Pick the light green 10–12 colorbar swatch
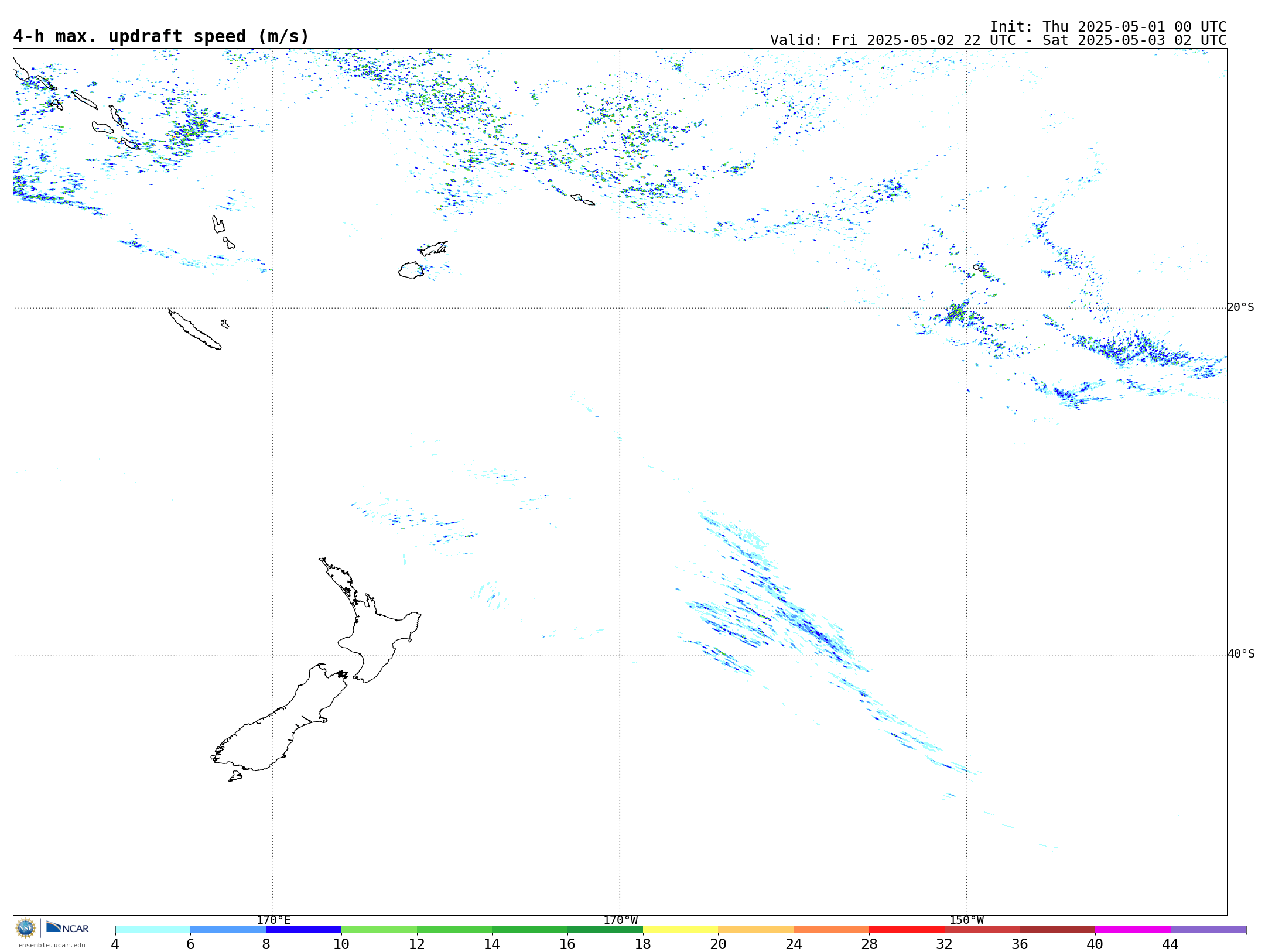This screenshot has width=1265, height=952. coord(379,930)
